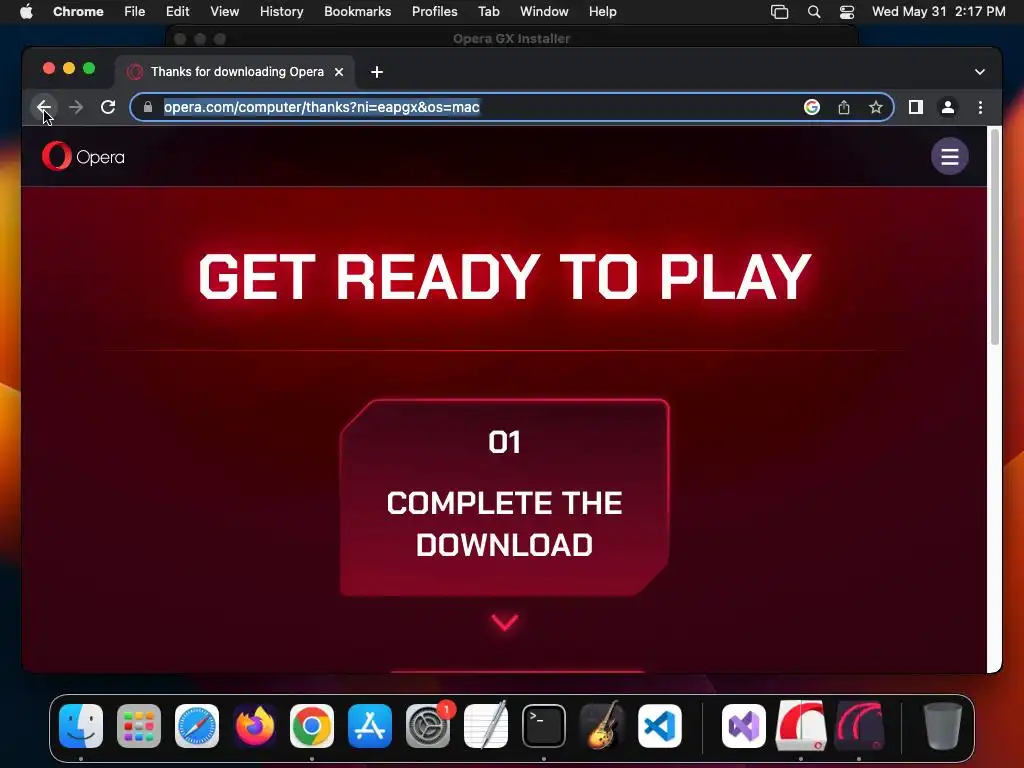Open Finder from the Dock
Screen dimensions: 1024x768
(81, 726)
